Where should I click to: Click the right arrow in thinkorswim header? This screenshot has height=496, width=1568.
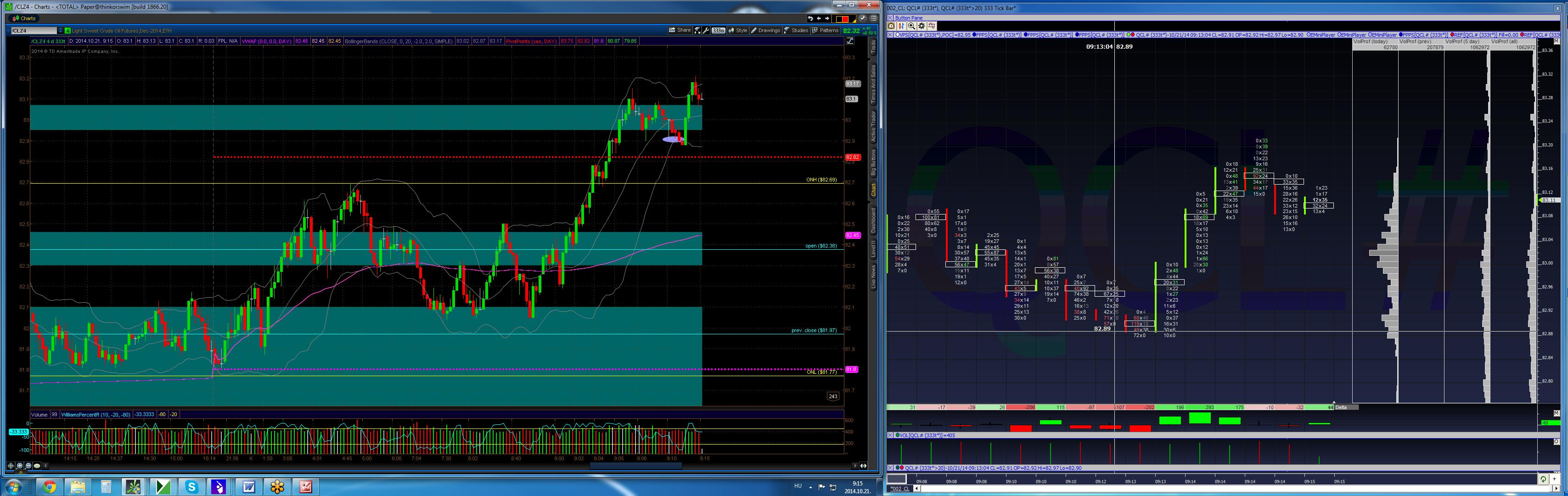pos(826,18)
